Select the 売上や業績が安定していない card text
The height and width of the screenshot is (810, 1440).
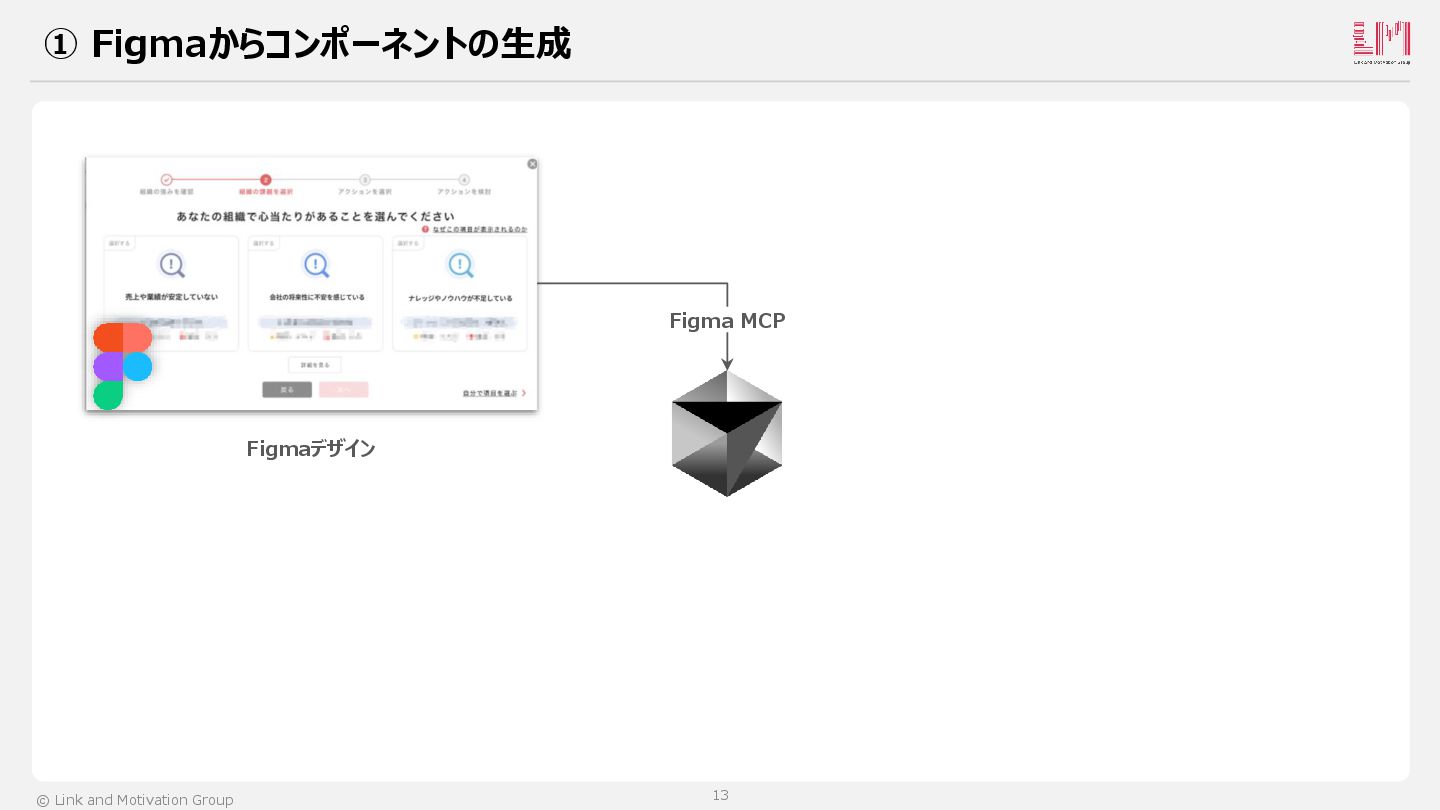click(172, 297)
